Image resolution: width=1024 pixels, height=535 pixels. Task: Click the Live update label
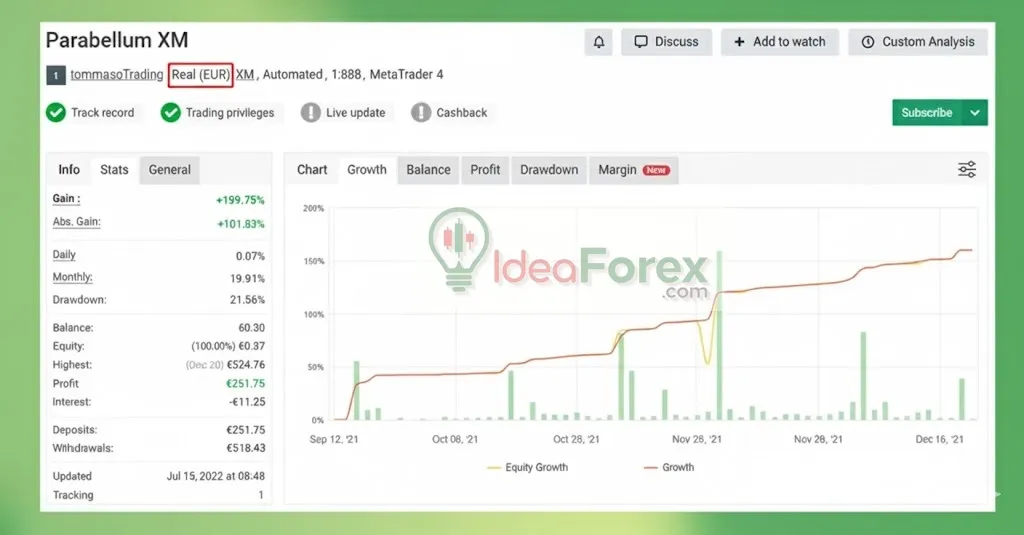[356, 112]
